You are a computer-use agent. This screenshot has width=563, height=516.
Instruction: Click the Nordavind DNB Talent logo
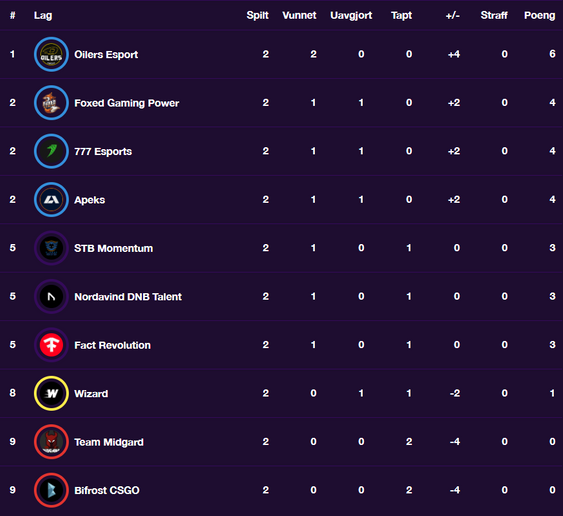[51, 297]
